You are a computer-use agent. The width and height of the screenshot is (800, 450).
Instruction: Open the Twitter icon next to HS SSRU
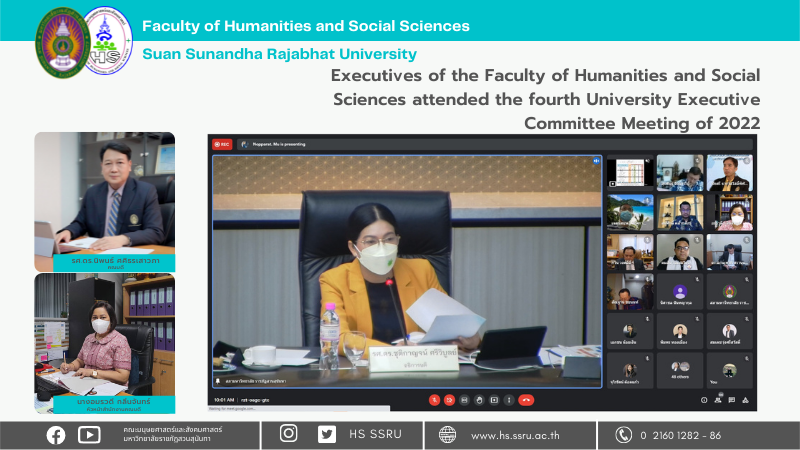point(327,434)
